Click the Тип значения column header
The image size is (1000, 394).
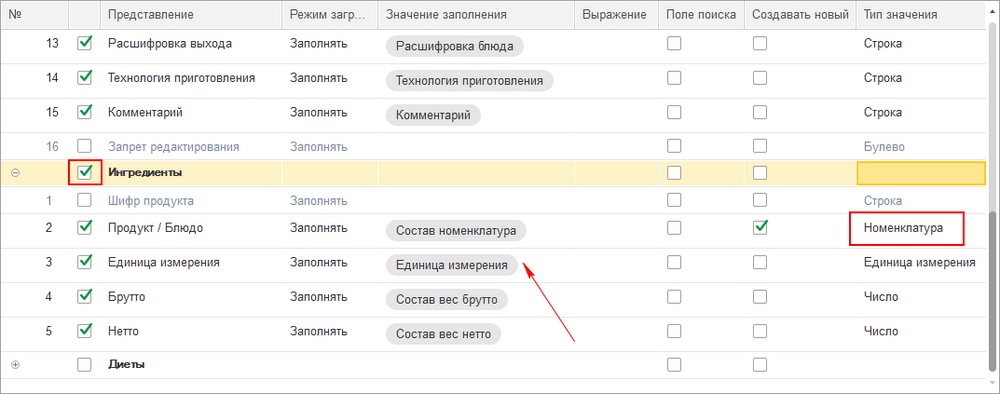pyautogui.click(x=921, y=15)
